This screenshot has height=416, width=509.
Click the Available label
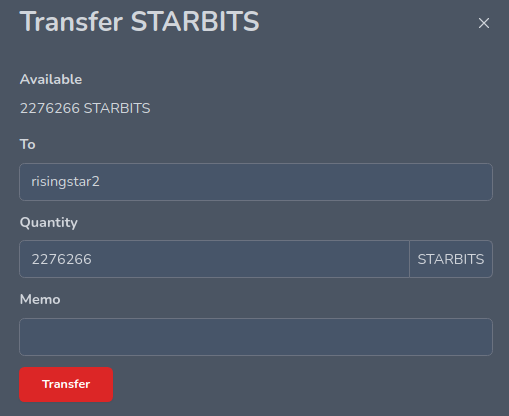(x=51, y=79)
